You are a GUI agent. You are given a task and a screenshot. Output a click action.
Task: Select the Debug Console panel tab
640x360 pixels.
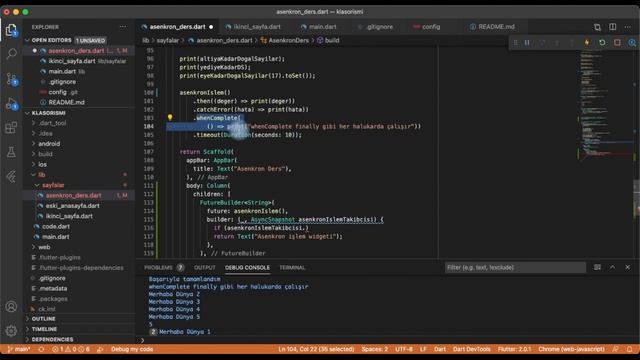pos(247,268)
